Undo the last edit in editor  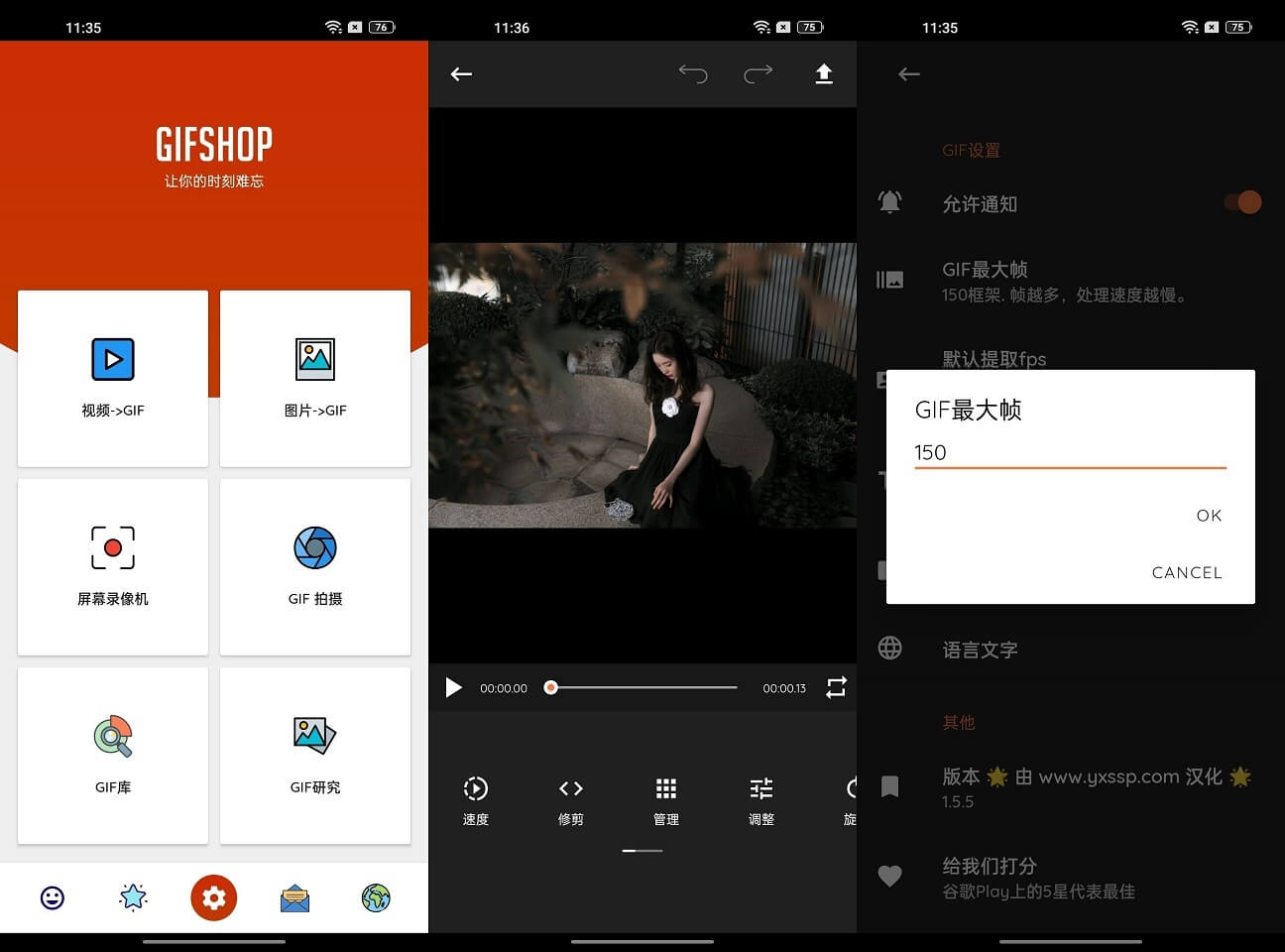[693, 73]
